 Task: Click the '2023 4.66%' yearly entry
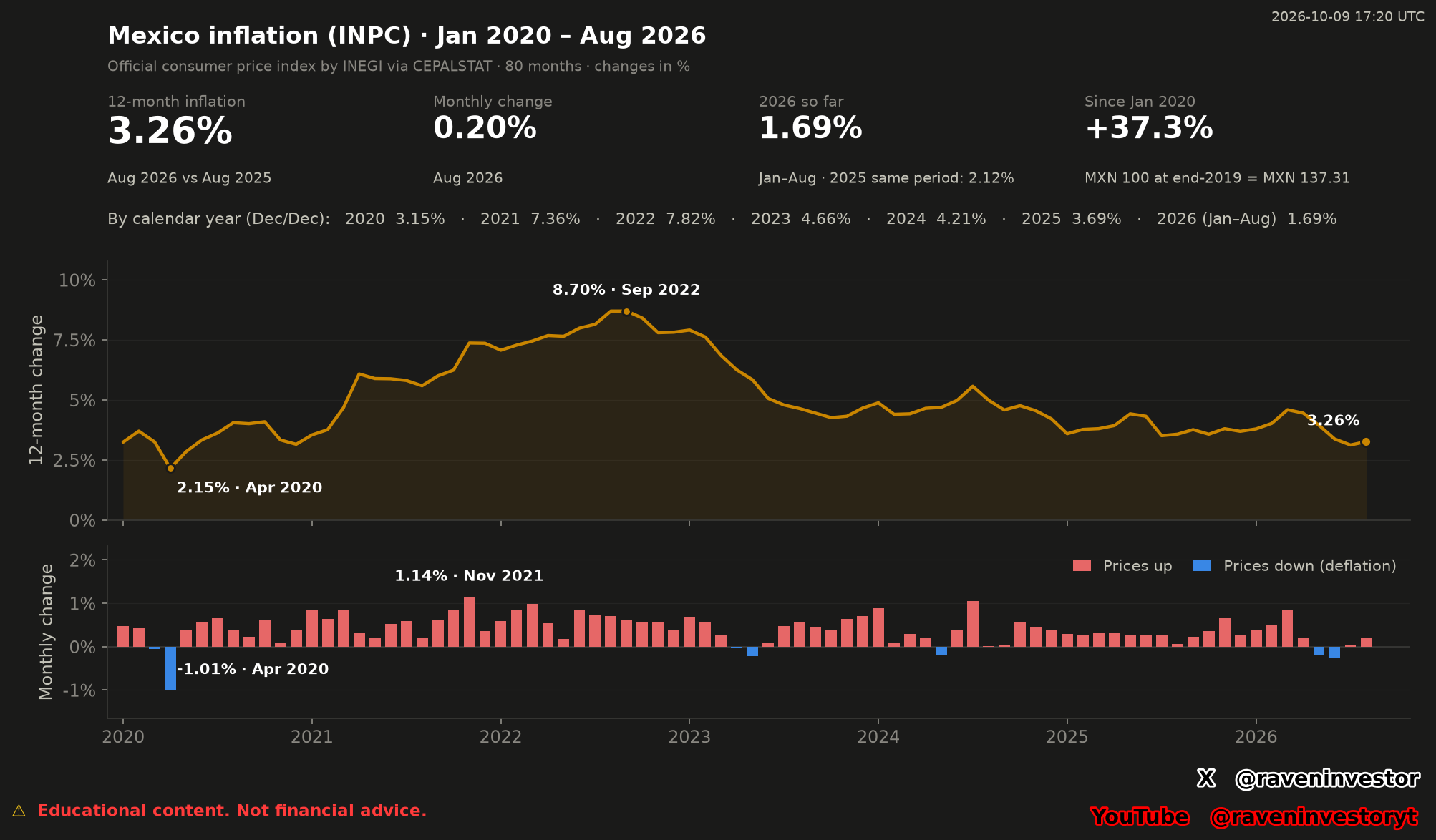(800, 219)
